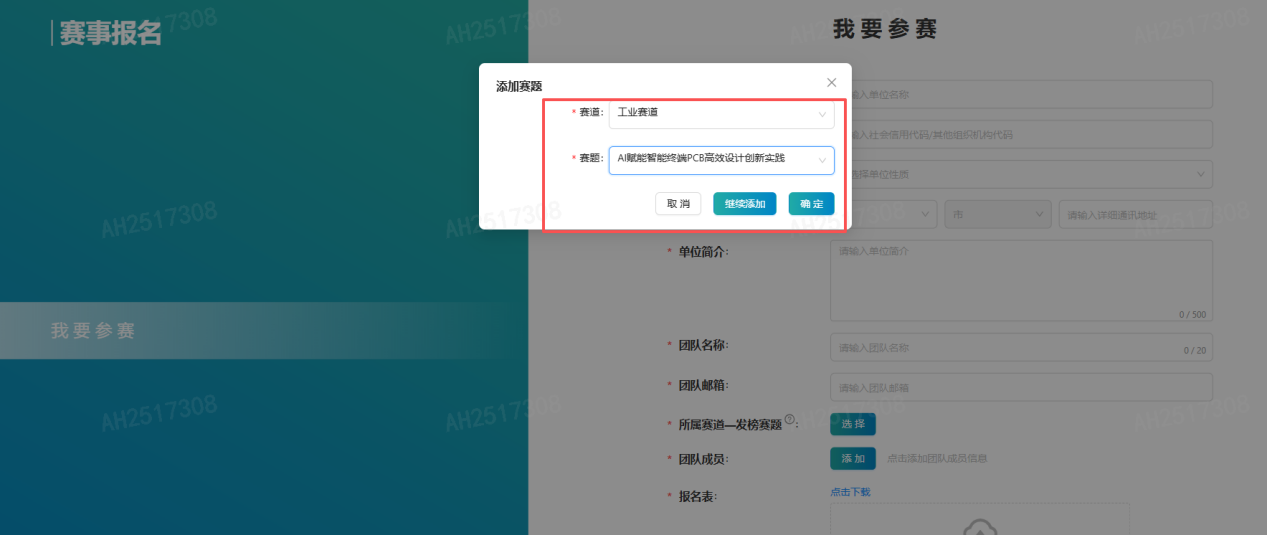This screenshot has height=535, width=1267.
Task: Click the cloud upload icon for 报名表
Action: click(979, 525)
